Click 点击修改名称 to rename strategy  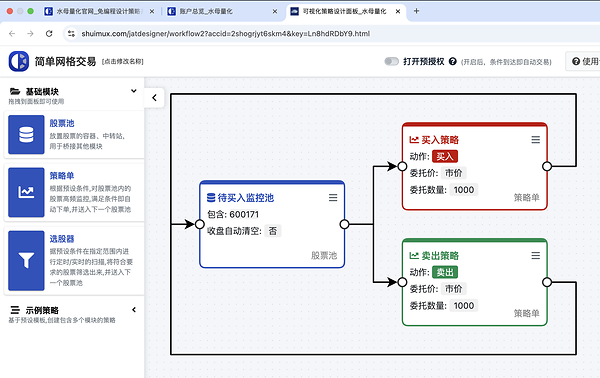tap(122, 62)
